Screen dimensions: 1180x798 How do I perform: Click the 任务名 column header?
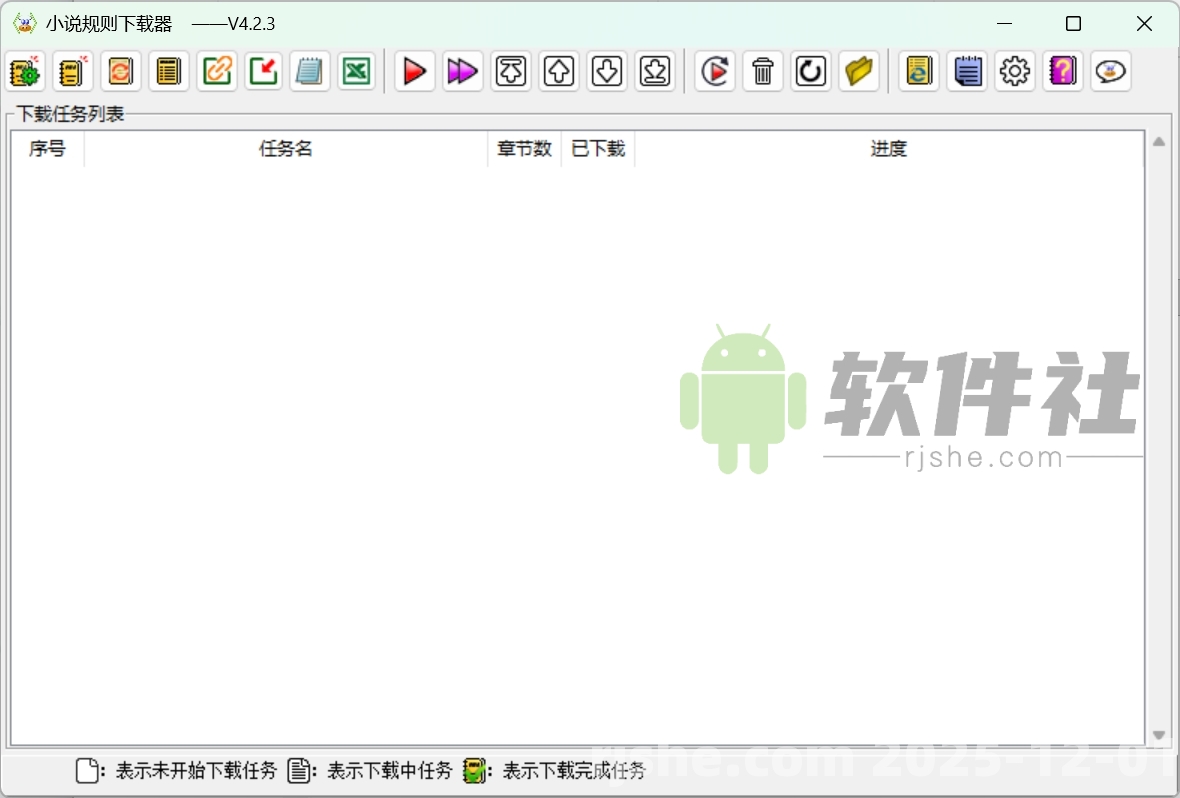286,148
